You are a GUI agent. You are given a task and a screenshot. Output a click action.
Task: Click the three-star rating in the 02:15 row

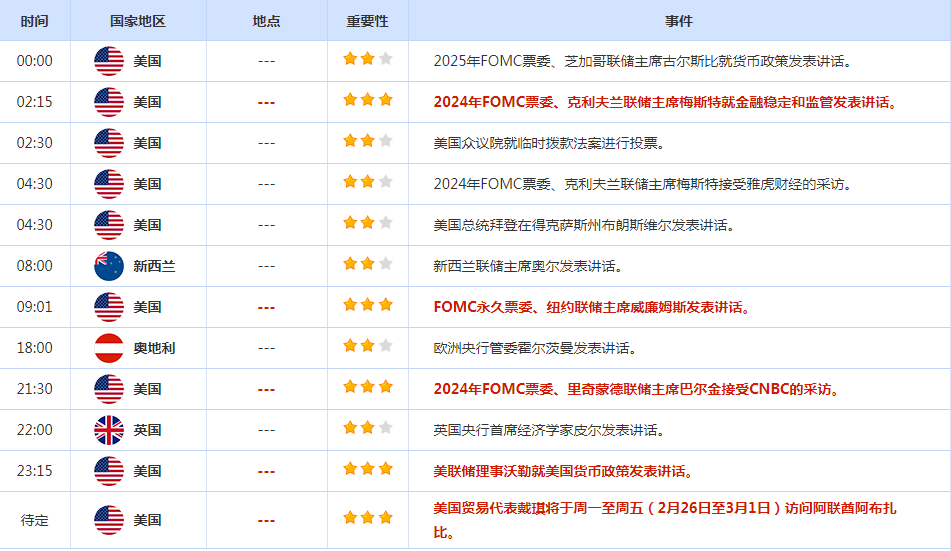point(368,100)
